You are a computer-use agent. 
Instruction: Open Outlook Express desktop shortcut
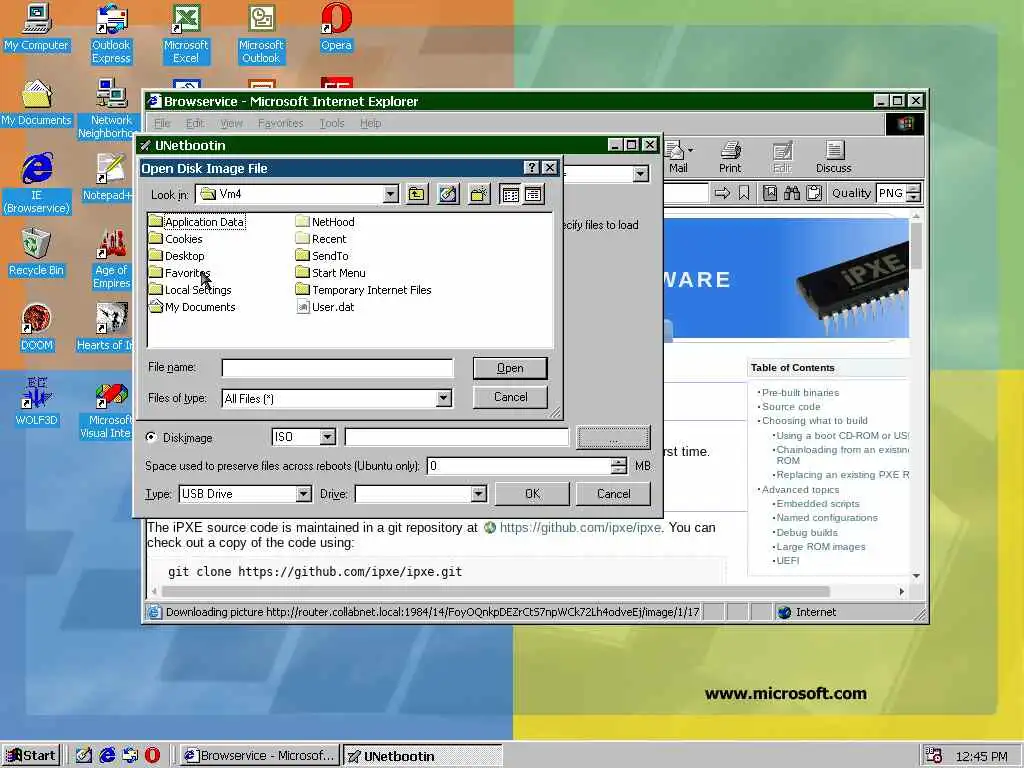tap(111, 34)
